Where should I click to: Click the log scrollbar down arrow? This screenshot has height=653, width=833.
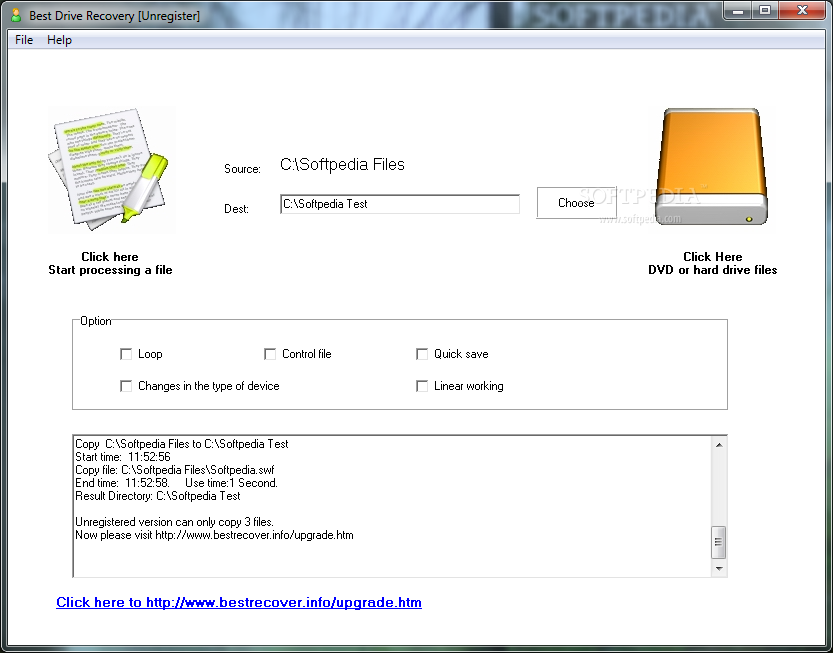pos(719,569)
